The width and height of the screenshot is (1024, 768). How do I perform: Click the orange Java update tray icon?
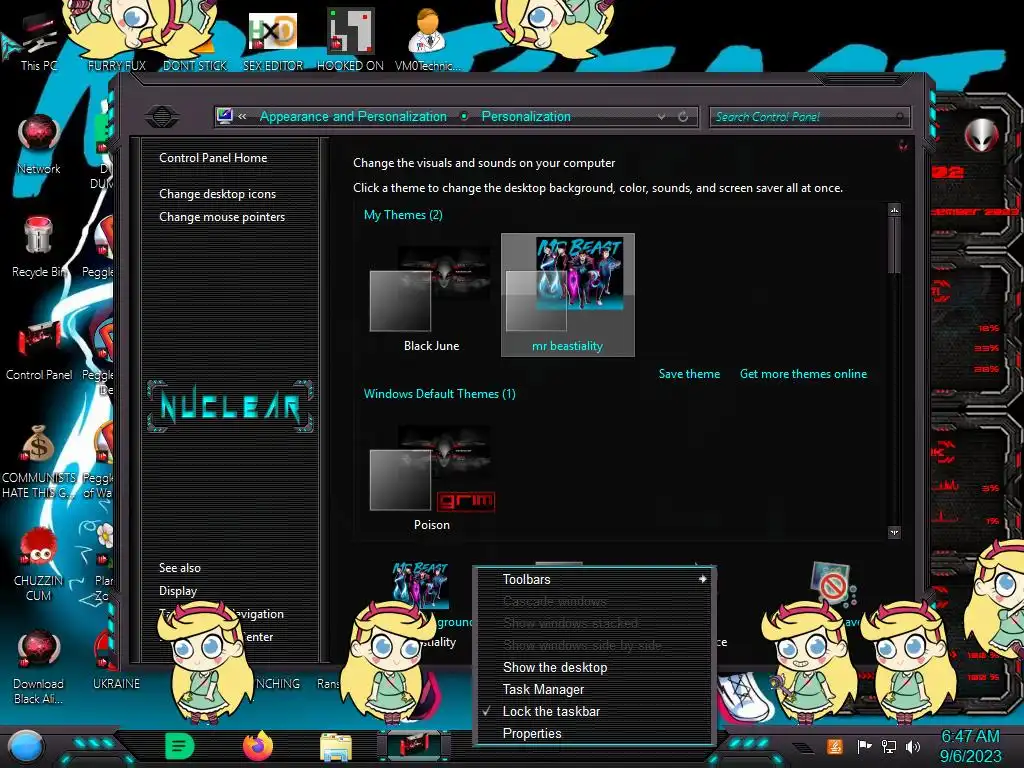click(x=835, y=746)
